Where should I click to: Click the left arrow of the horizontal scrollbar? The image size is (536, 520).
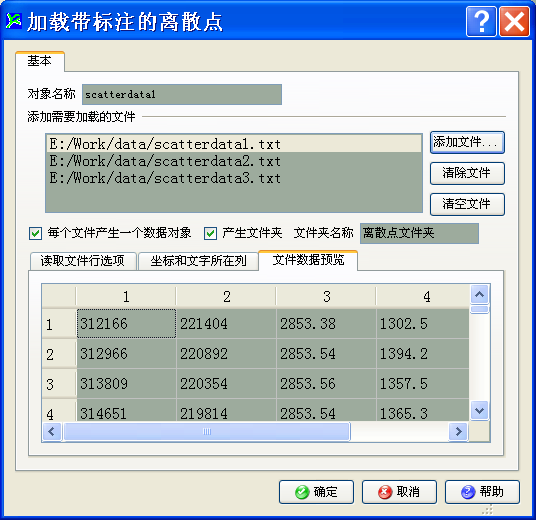(52, 431)
